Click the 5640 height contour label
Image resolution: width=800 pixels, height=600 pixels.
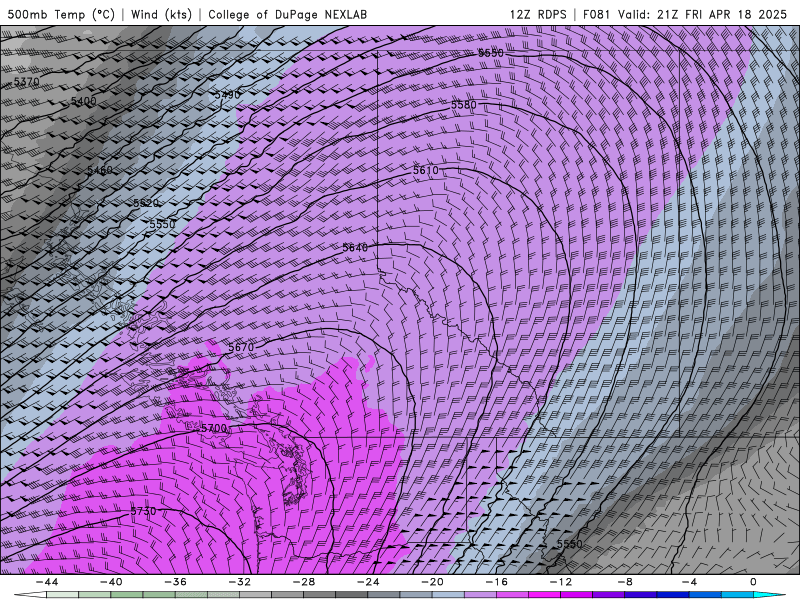coord(355,247)
